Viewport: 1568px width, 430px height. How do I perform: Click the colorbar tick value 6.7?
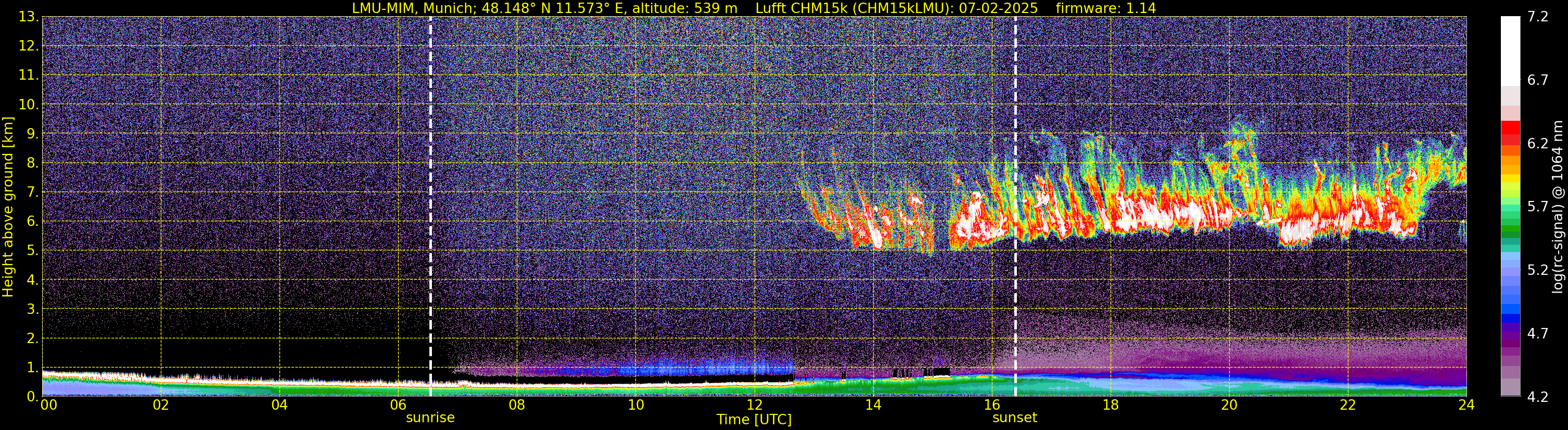1538,80
